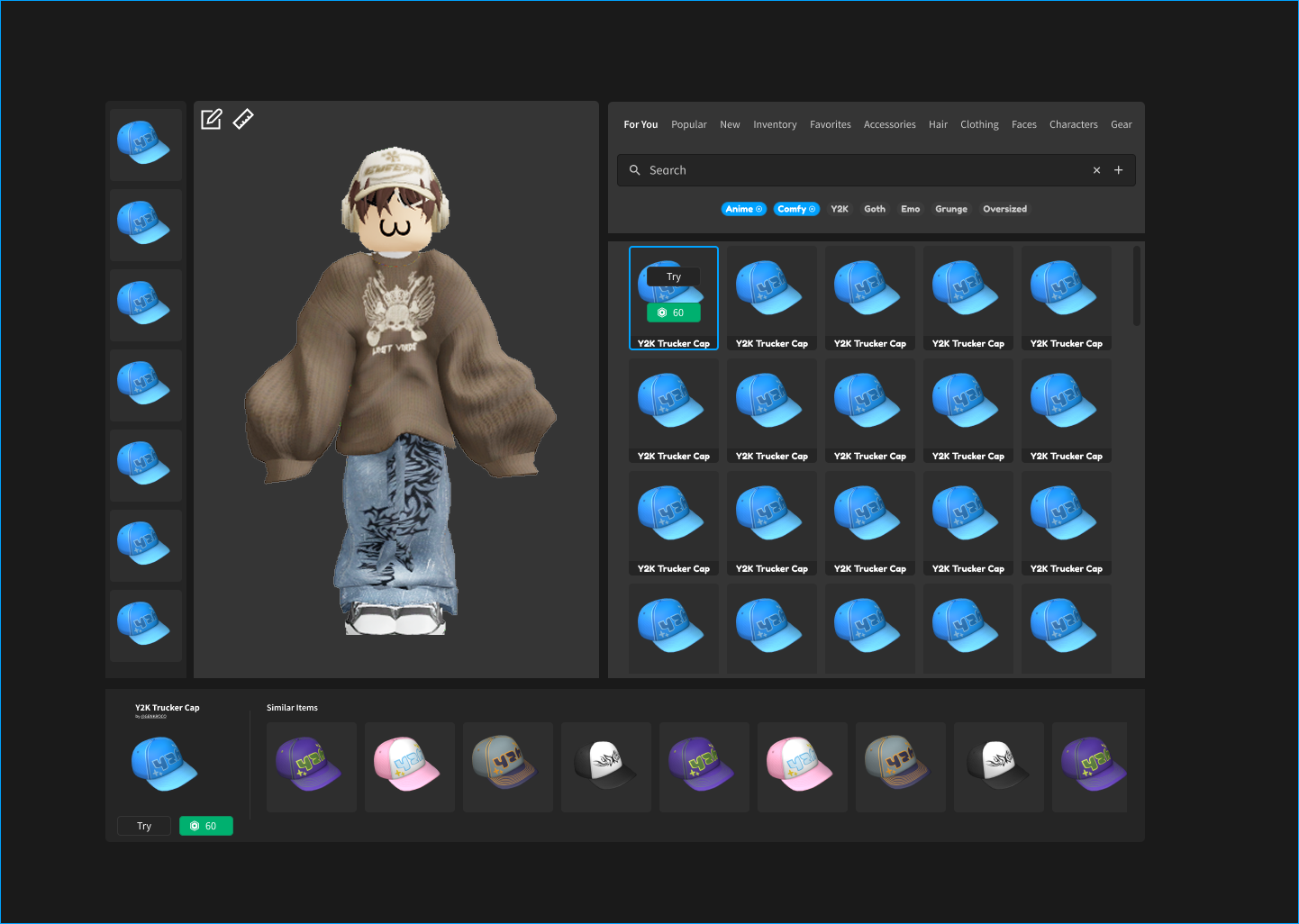Select the purple Y2K cap in Similar Items
Image resolution: width=1299 pixels, height=924 pixels.
click(311, 766)
